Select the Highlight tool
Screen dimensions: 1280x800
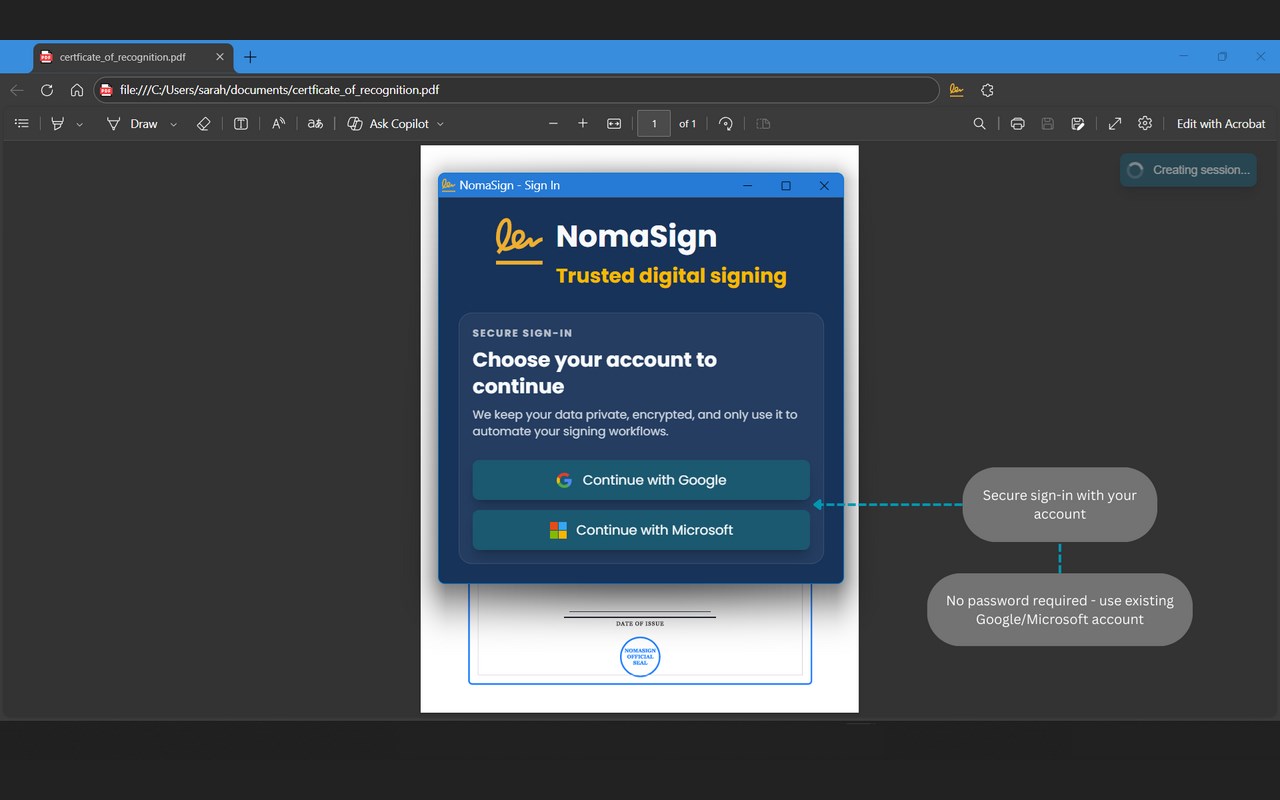click(x=58, y=124)
